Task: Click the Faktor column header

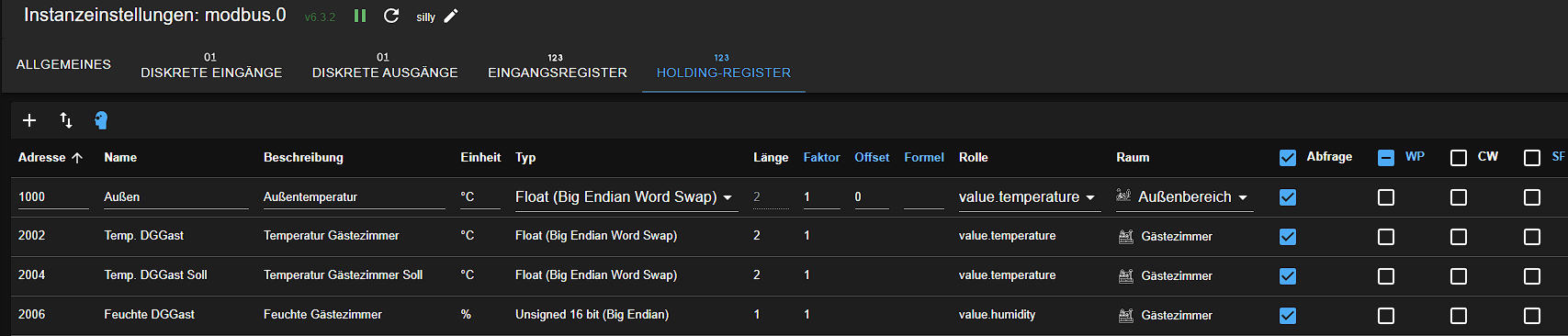Action: tap(821, 158)
